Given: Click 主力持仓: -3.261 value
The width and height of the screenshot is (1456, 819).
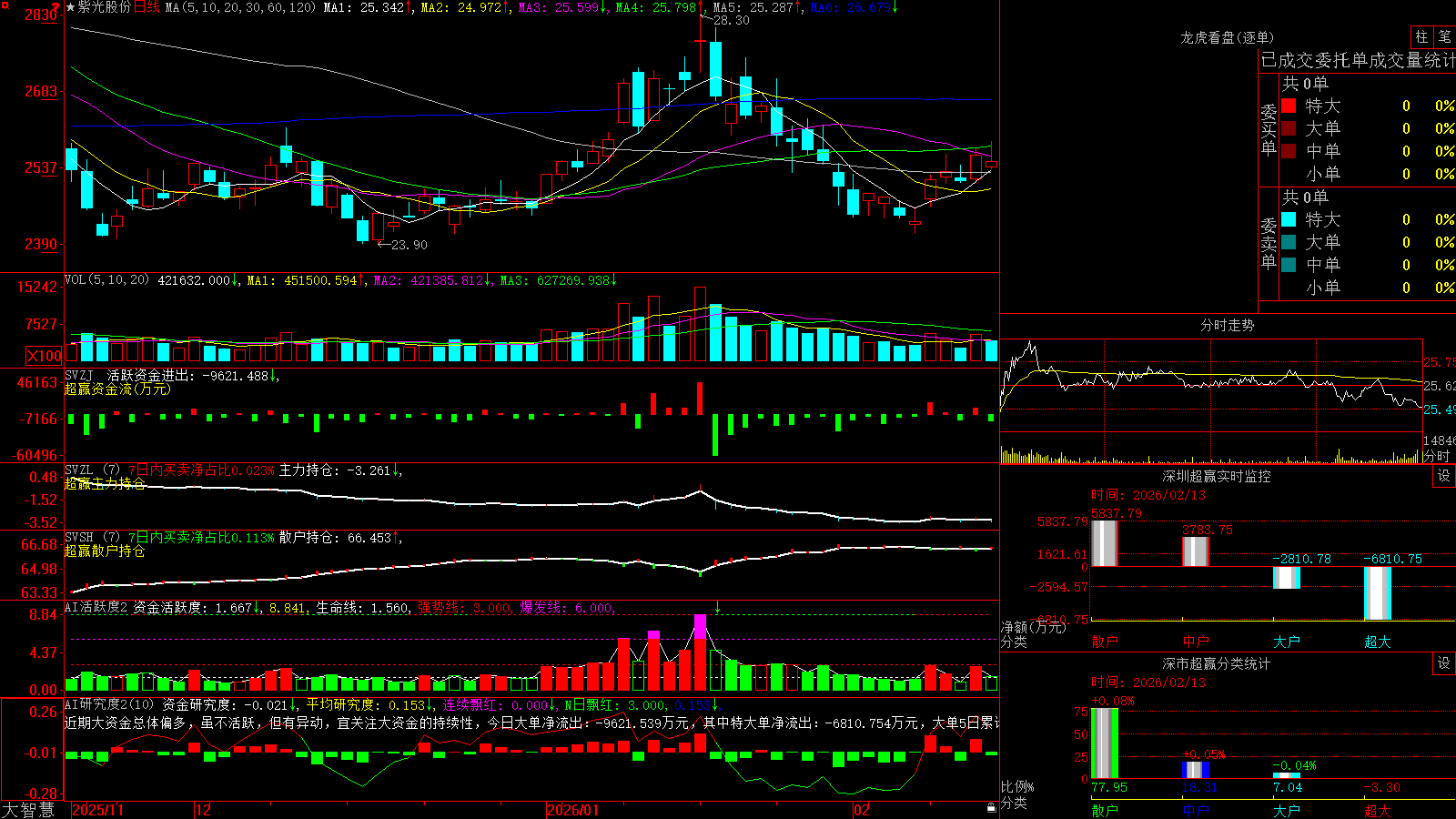Looking at the screenshot, I should point(335,470).
